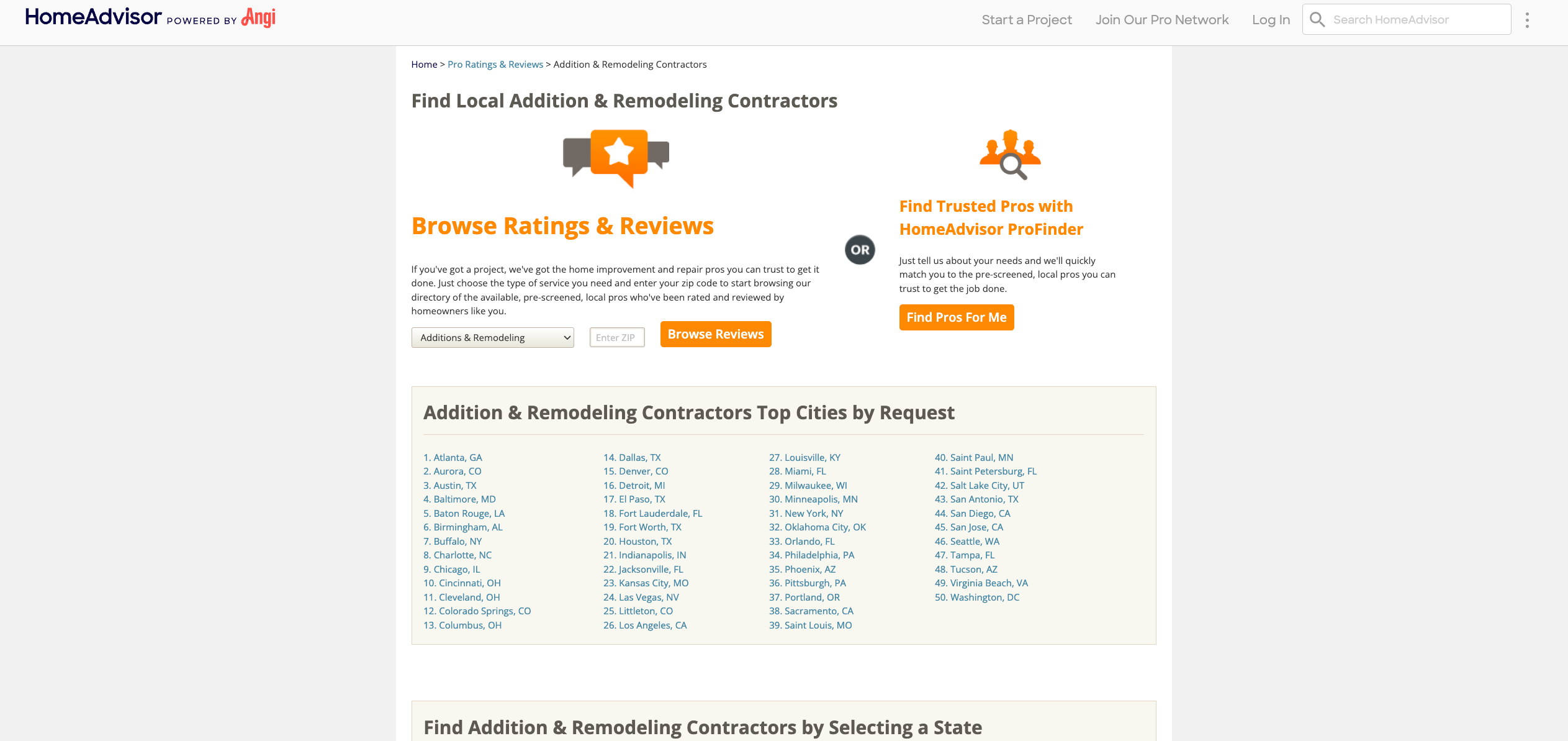This screenshot has height=741, width=1568.
Task: Open Start a Project menu item
Action: click(x=1026, y=20)
